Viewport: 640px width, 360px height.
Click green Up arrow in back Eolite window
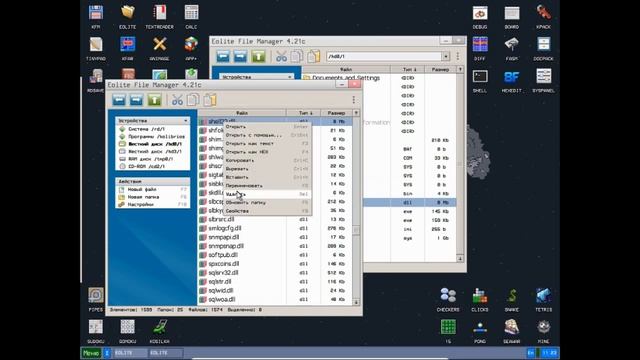[258, 56]
